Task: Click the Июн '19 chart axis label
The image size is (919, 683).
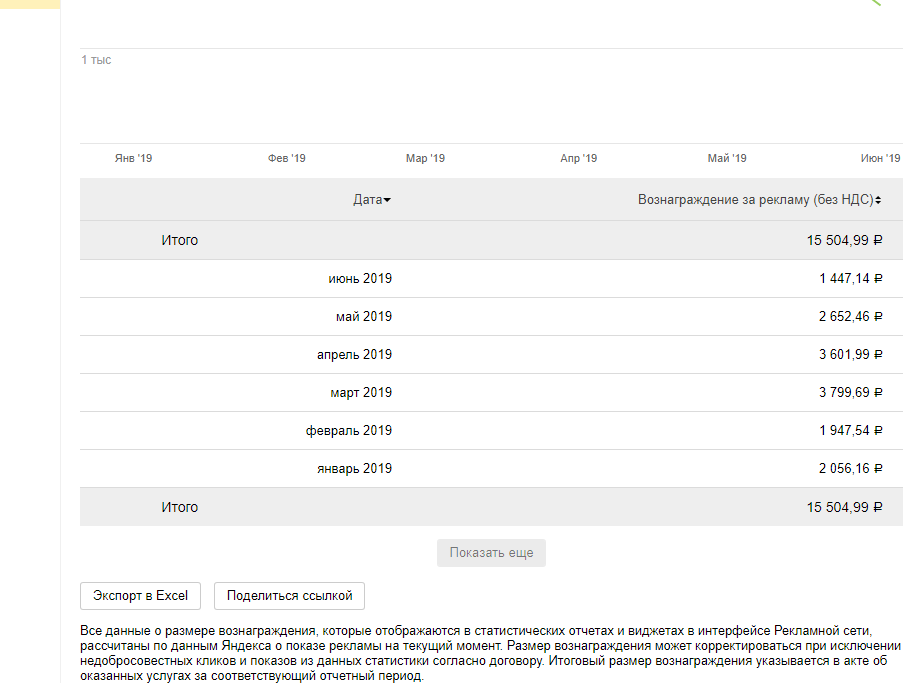Action: [880, 159]
